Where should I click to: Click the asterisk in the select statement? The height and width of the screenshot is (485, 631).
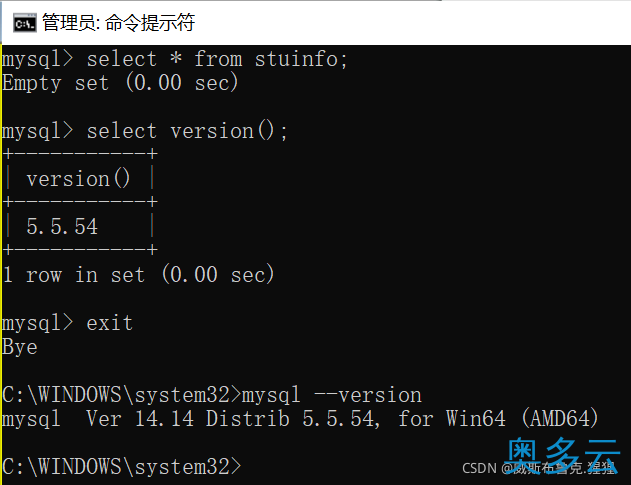click(x=175, y=58)
